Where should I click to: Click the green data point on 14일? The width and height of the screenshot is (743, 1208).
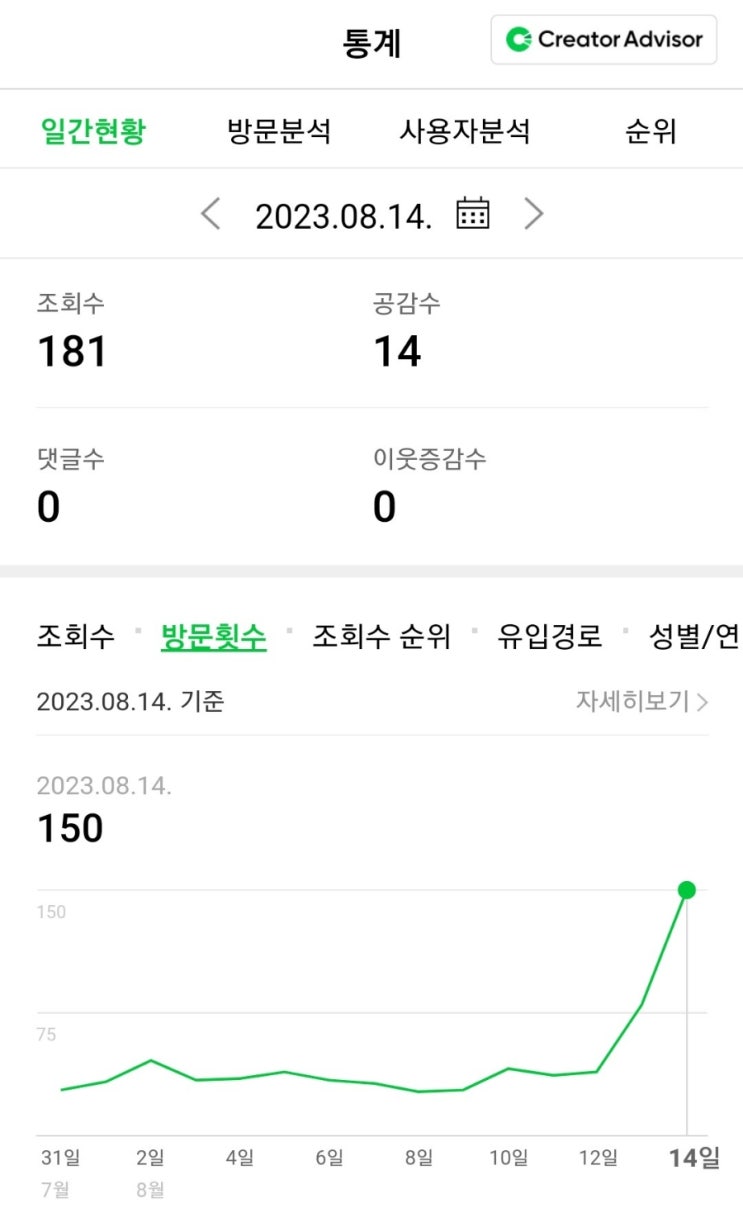tap(686, 890)
